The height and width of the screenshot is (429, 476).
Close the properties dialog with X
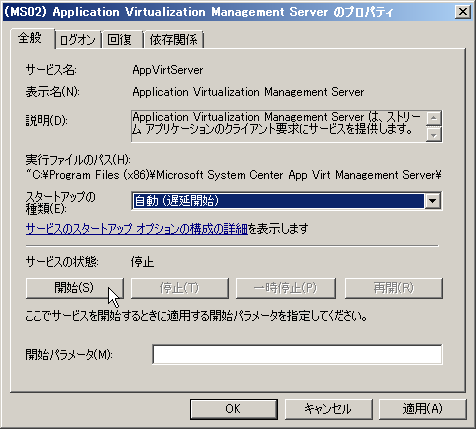(463, 12)
